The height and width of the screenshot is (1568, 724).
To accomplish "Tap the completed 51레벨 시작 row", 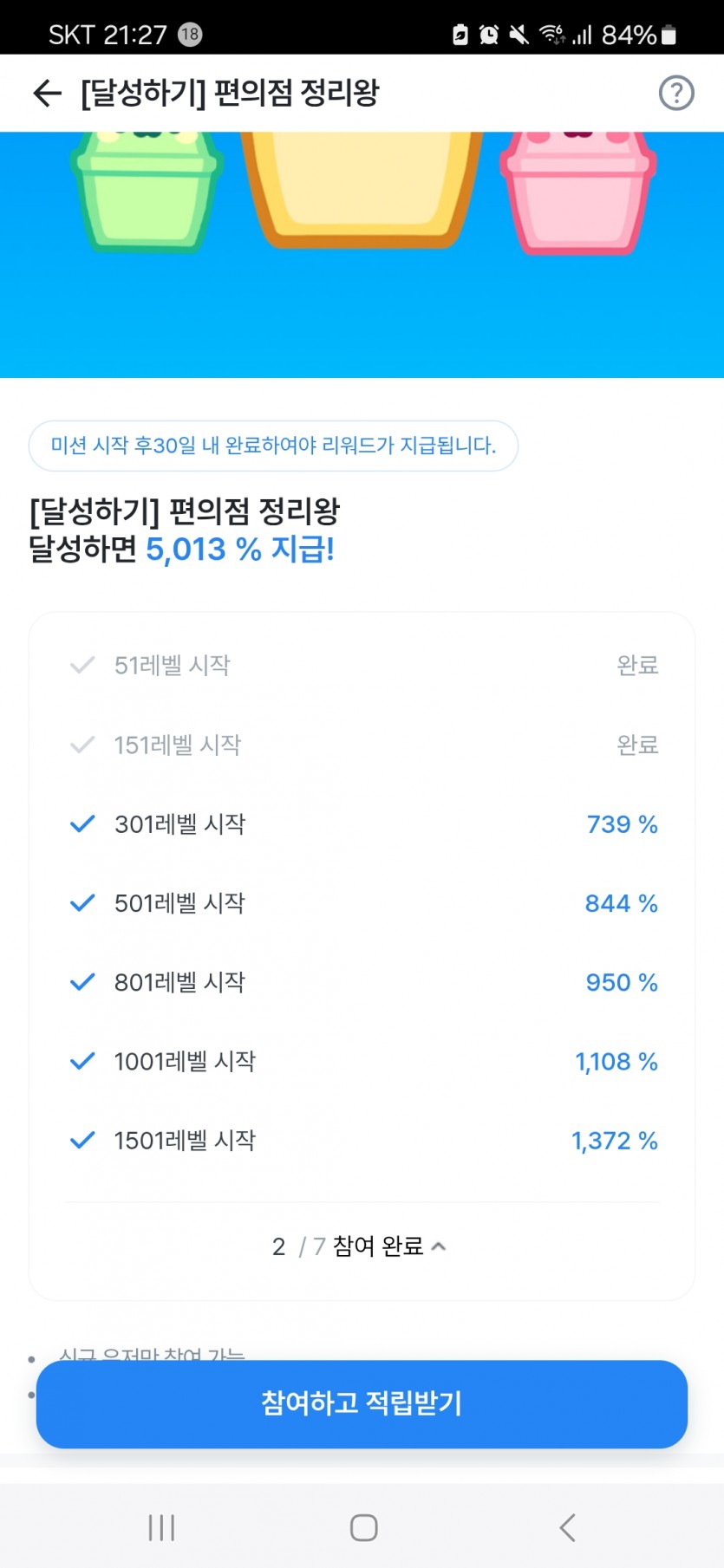I will point(362,665).
